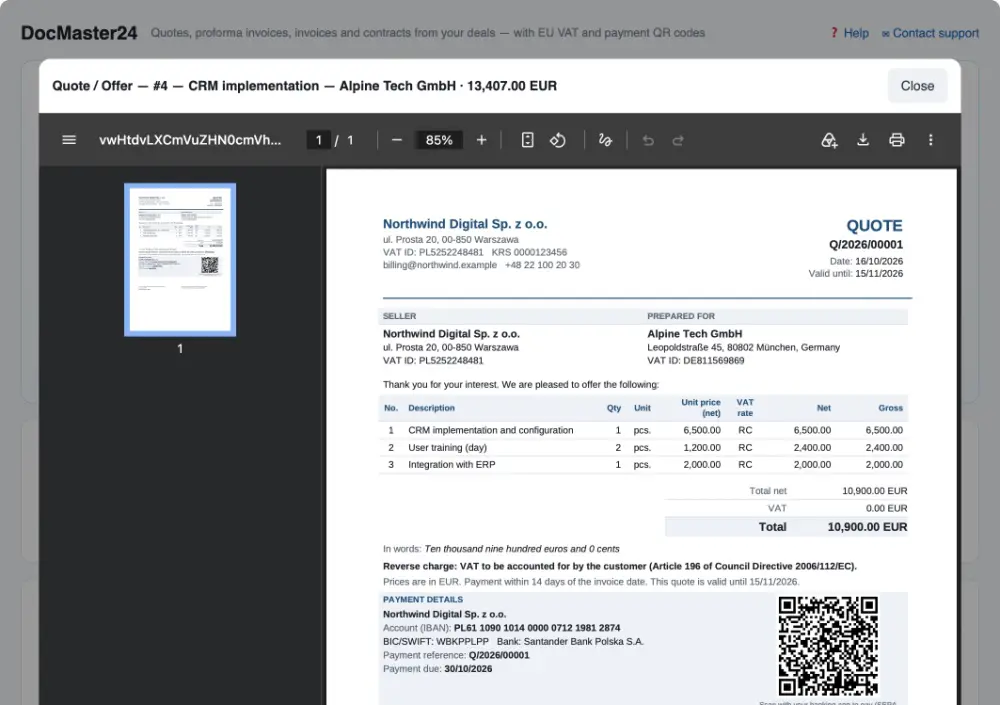
Task: Click the Total net 10,900.00 EUR value
Action: [x=874, y=491]
